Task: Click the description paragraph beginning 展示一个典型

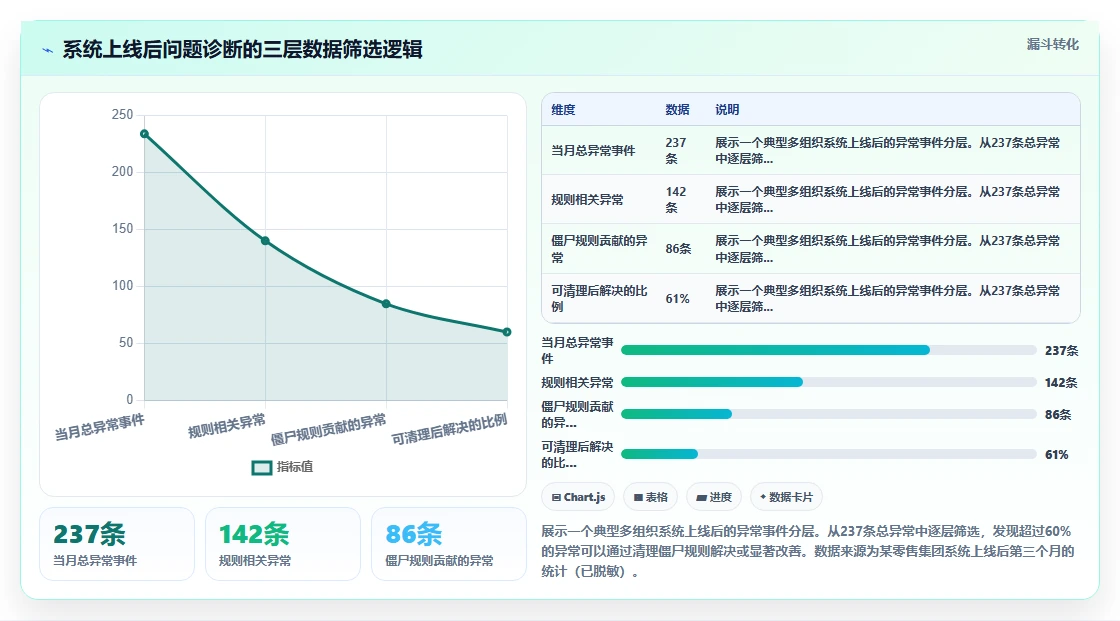Action: 807,551
